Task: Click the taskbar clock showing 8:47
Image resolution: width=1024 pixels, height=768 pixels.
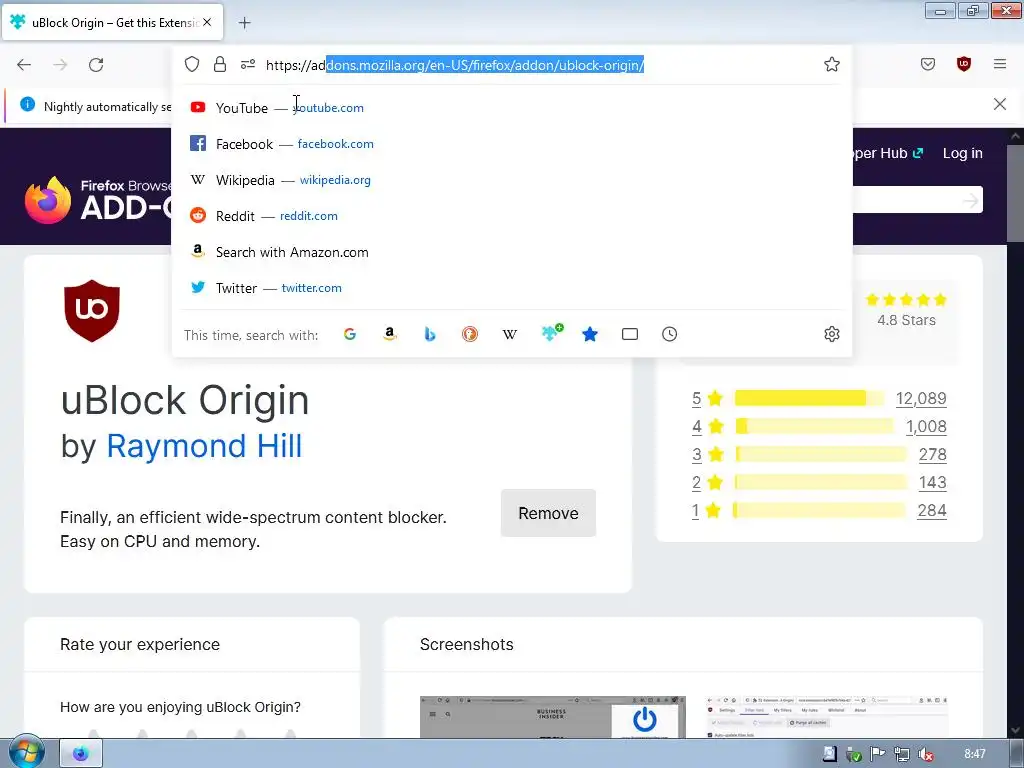Action: coord(974,754)
